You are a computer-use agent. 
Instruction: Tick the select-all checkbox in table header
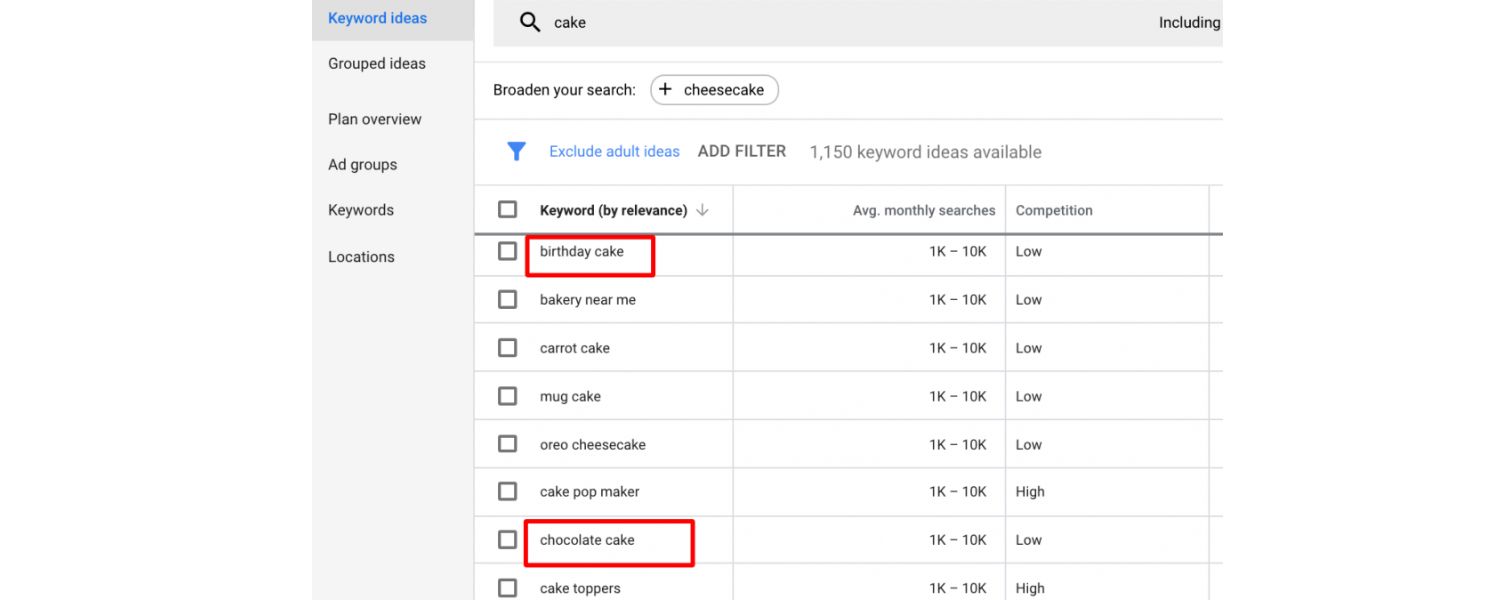click(x=507, y=210)
